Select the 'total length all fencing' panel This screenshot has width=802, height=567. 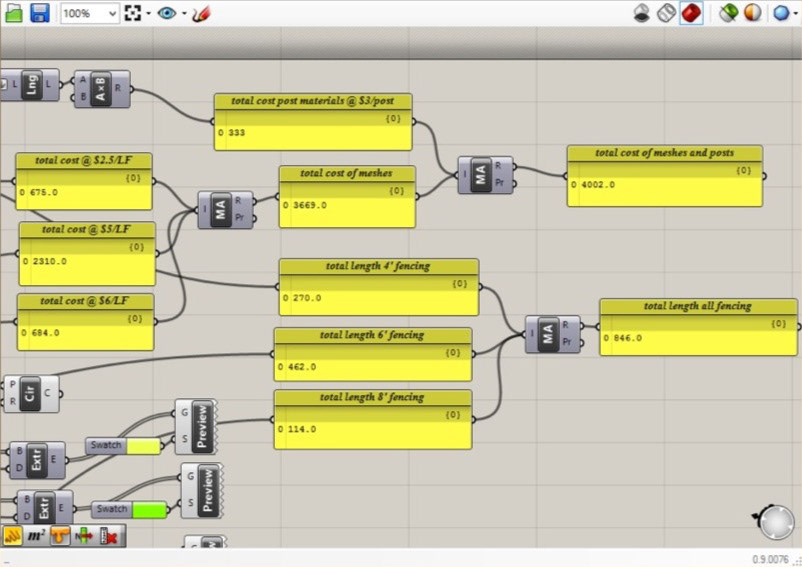click(698, 327)
